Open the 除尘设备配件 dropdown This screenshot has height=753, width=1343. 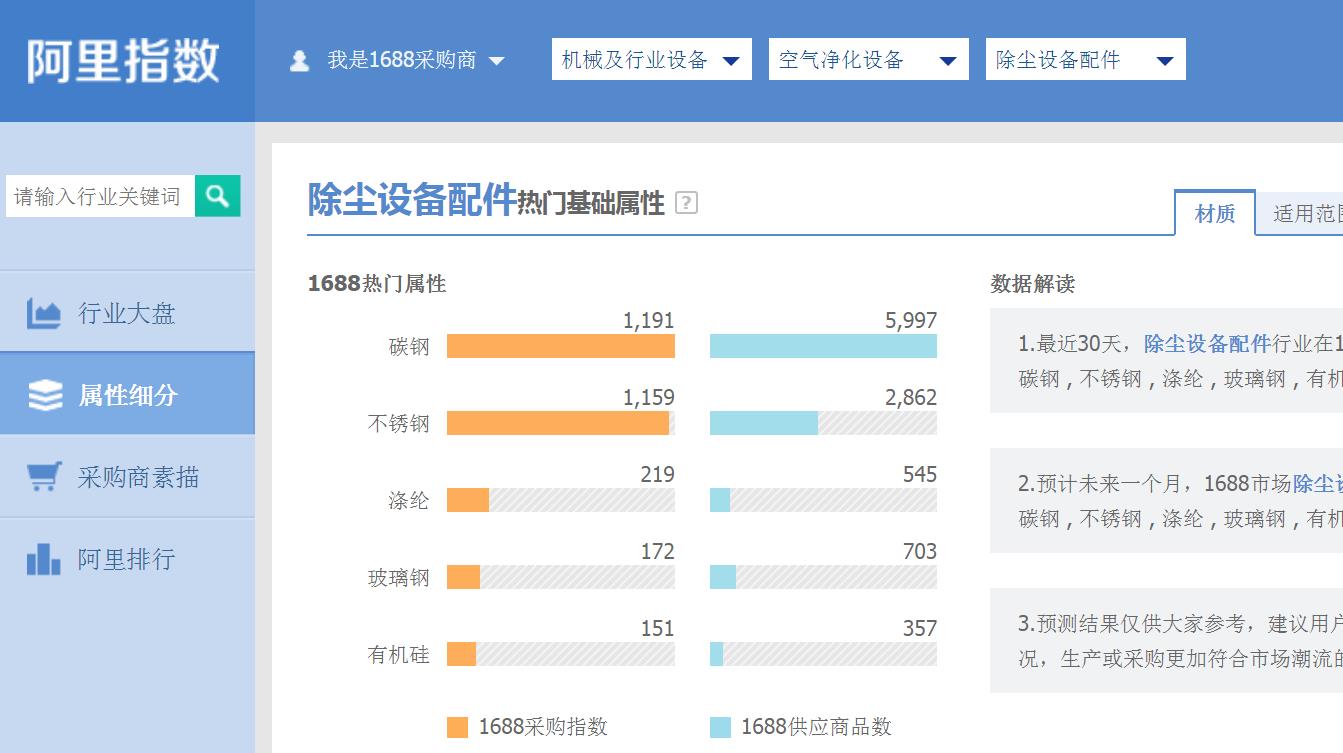coord(1085,60)
